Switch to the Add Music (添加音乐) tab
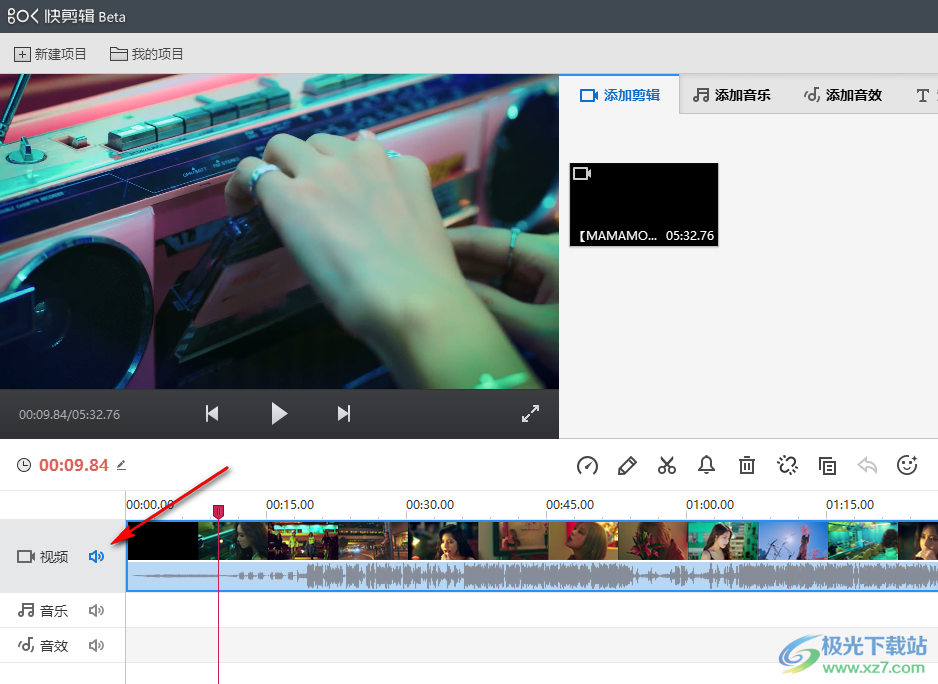Viewport: 938px width, 684px height. point(732,95)
